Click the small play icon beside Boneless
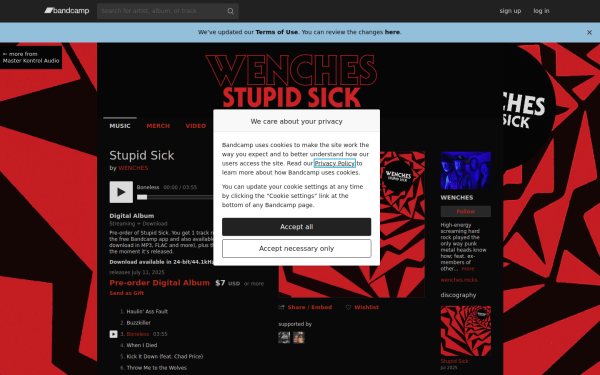The image size is (600, 375). pyautogui.click(x=113, y=334)
